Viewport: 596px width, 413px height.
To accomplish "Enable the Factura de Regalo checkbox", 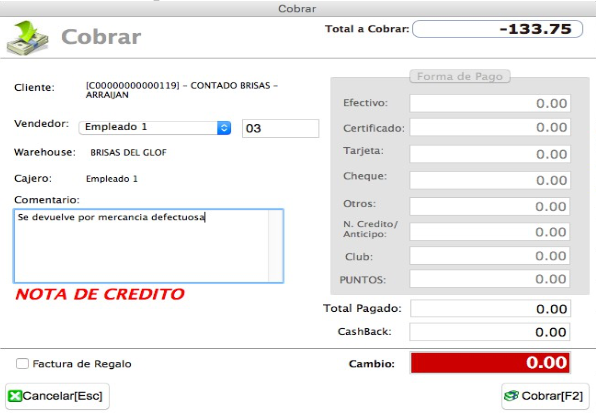I will coord(22,364).
